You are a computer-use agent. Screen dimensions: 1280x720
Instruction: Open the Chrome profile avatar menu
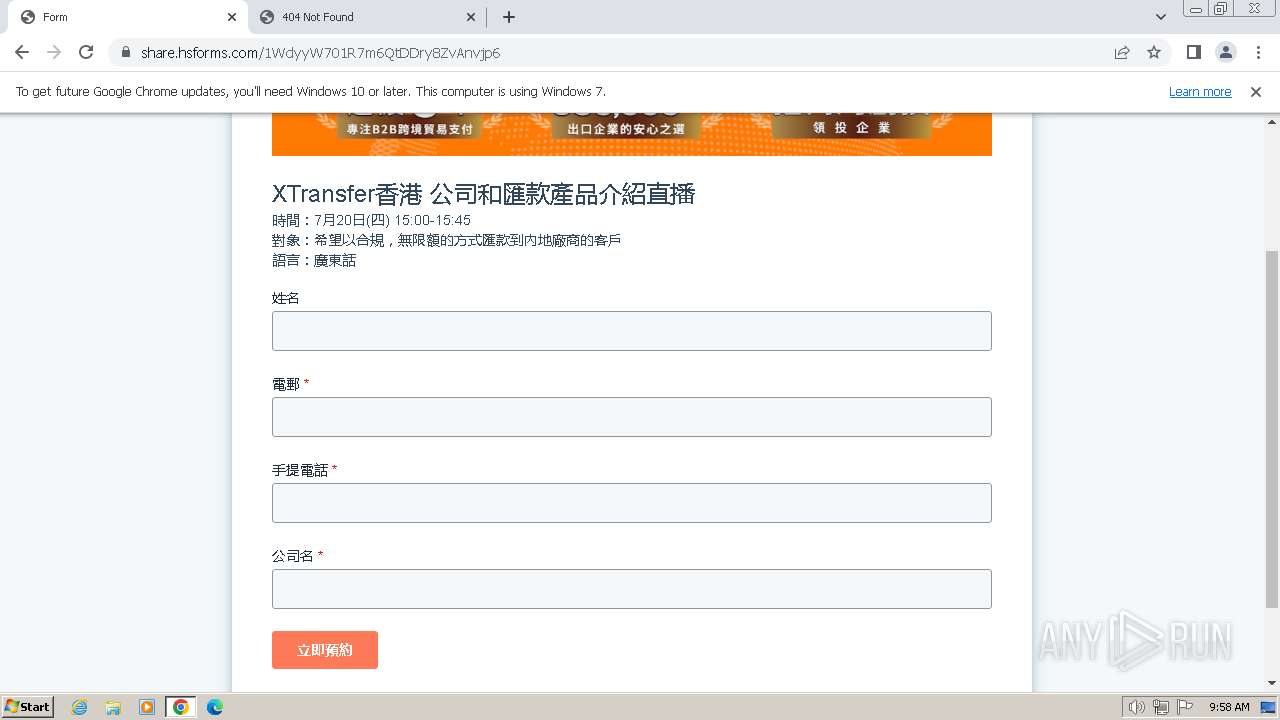click(x=1226, y=52)
